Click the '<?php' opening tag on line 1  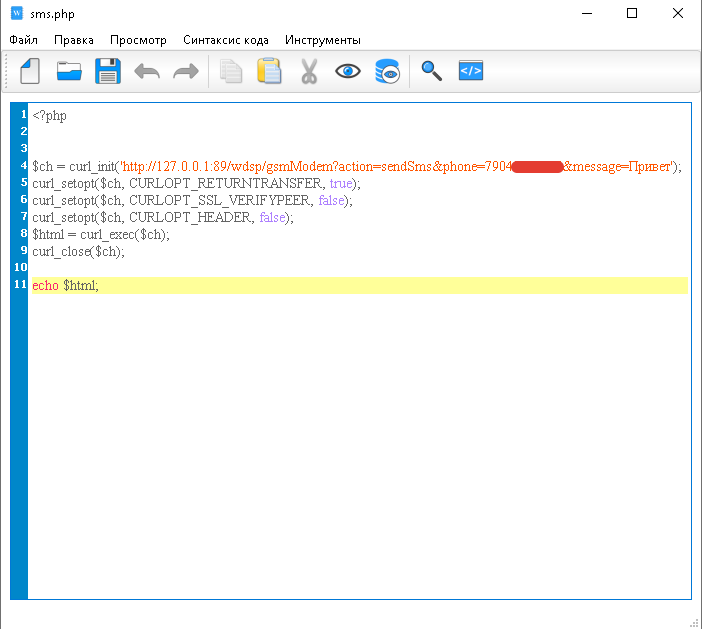(x=49, y=116)
